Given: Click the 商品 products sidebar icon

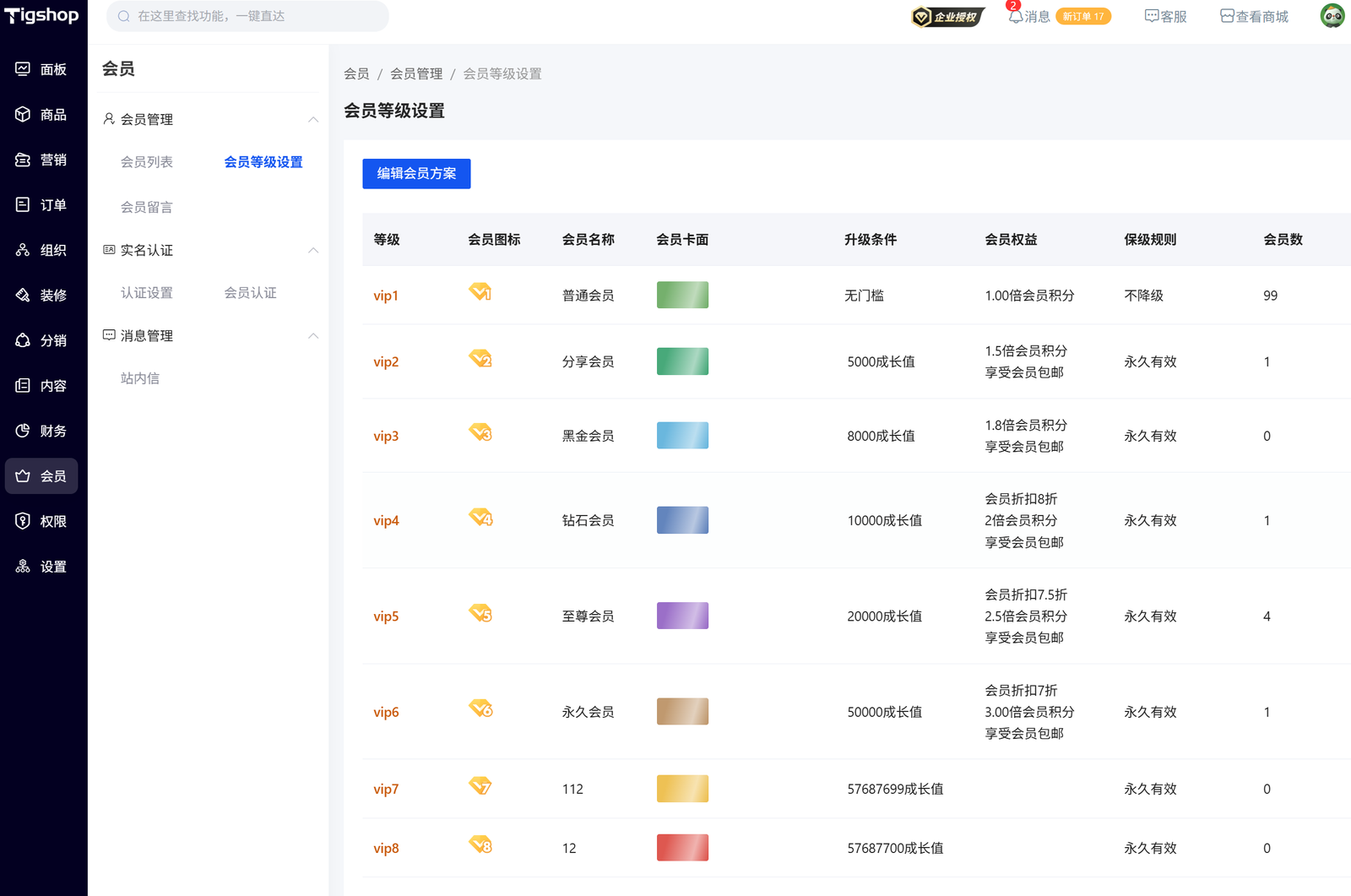Looking at the screenshot, I should pyautogui.click(x=23, y=114).
